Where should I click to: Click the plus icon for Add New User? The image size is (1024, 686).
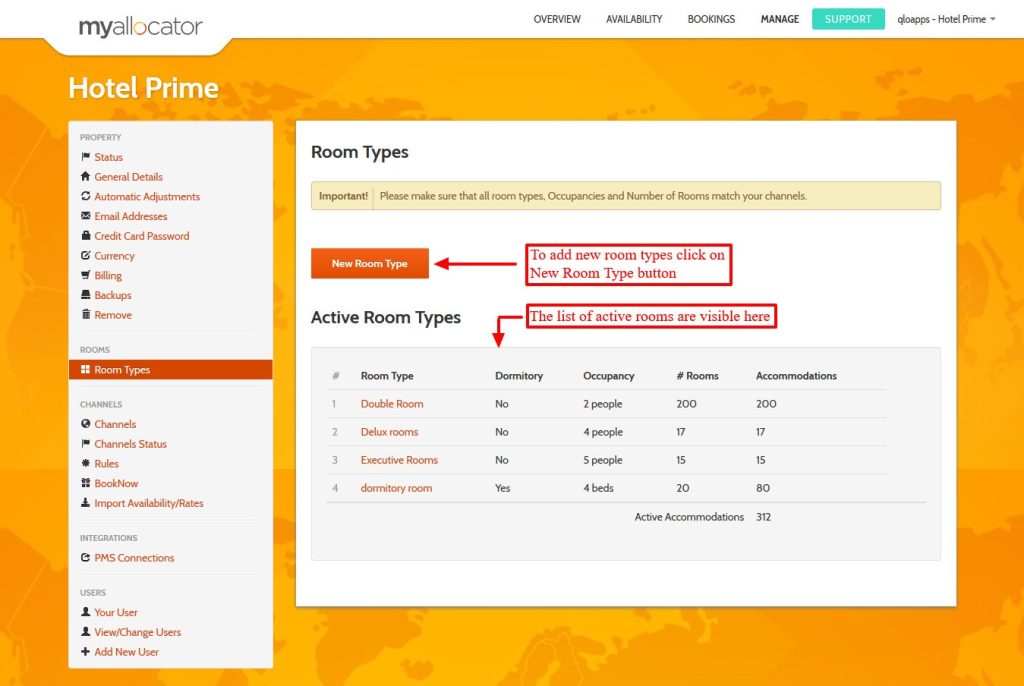(85, 652)
